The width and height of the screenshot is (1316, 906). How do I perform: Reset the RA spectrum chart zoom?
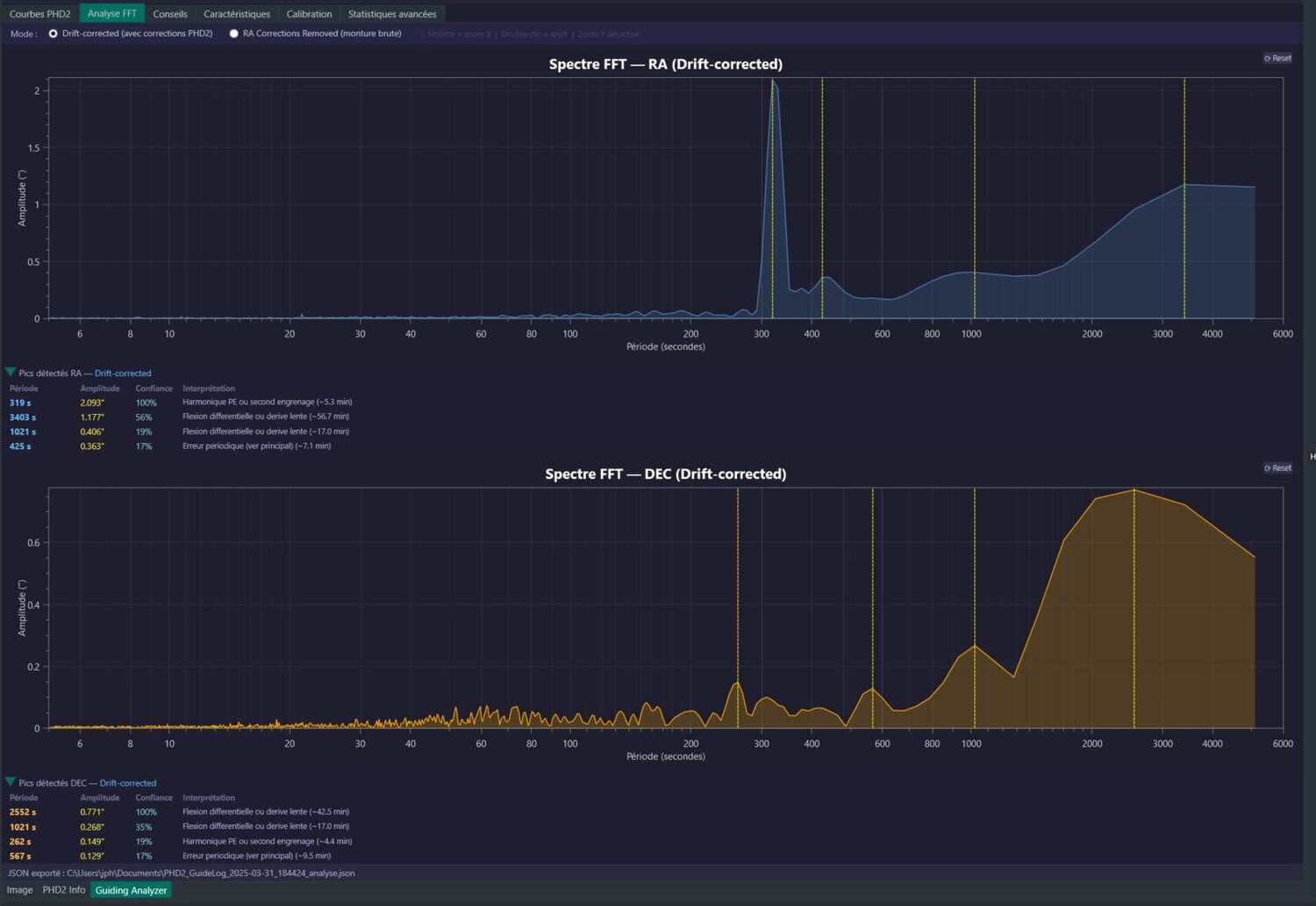point(1277,58)
